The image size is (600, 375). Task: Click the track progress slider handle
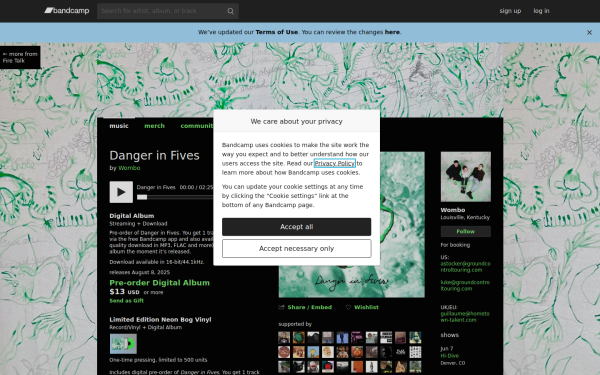(x=142, y=197)
